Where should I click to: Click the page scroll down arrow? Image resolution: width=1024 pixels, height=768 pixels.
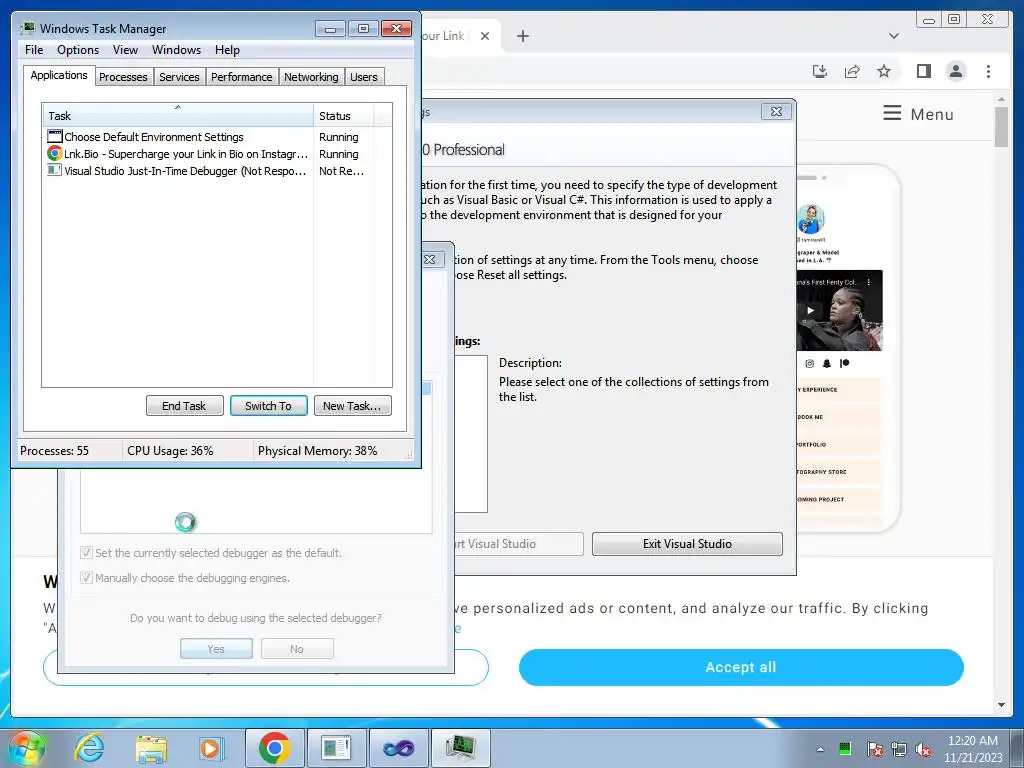(x=1001, y=705)
